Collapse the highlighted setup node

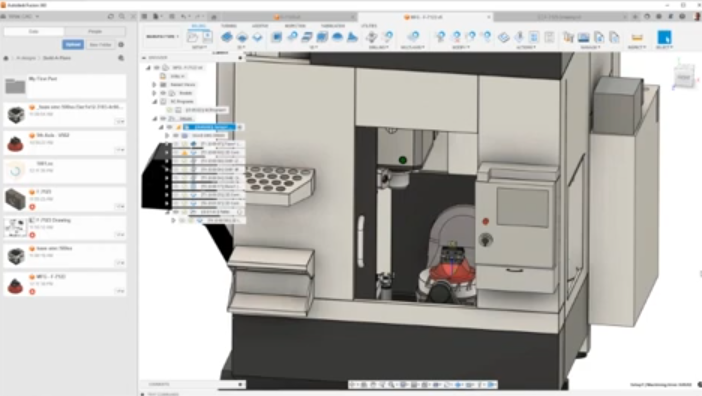click(x=161, y=127)
